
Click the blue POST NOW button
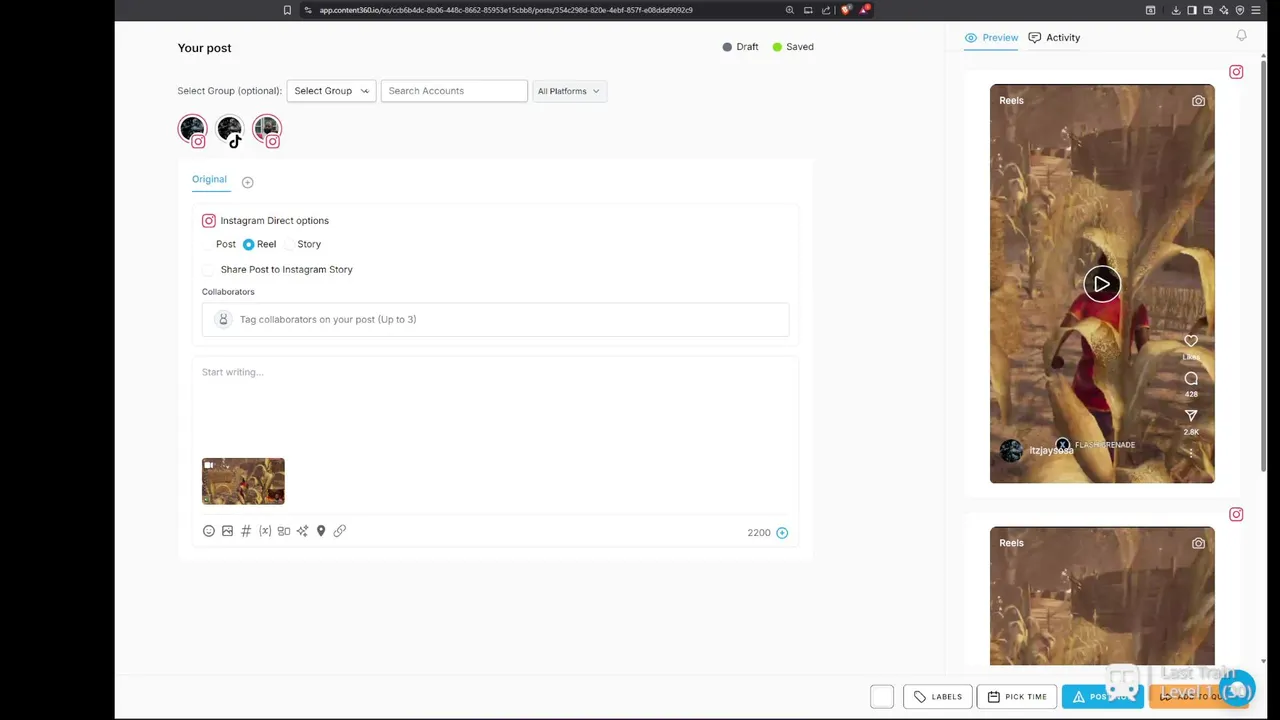(x=1102, y=697)
